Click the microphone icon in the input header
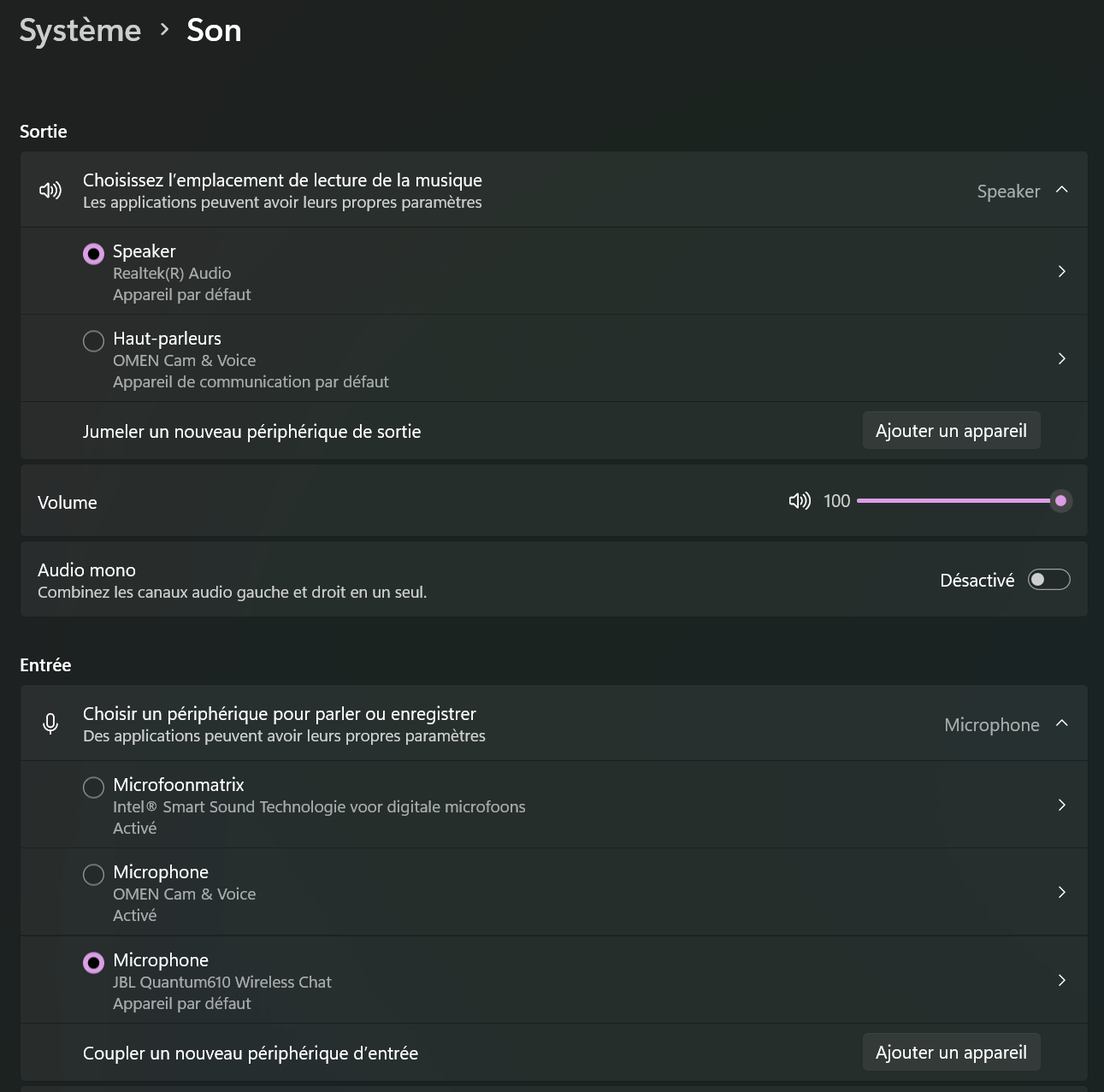This screenshot has width=1104, height=1092. pos(50,724)
